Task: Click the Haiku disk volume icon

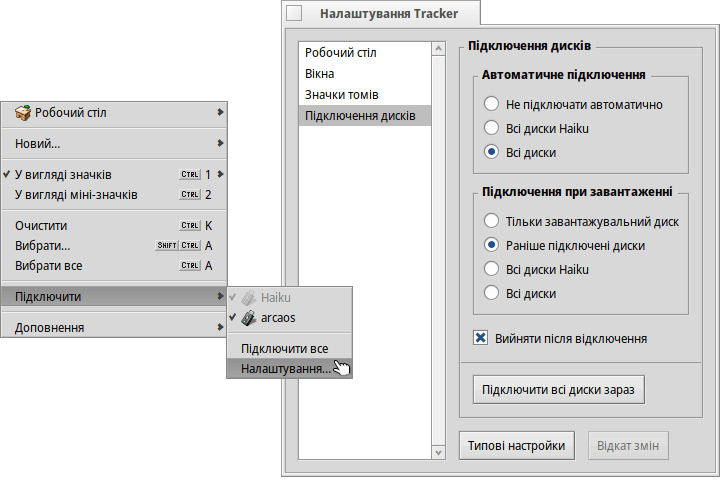Action: (249, 298)
